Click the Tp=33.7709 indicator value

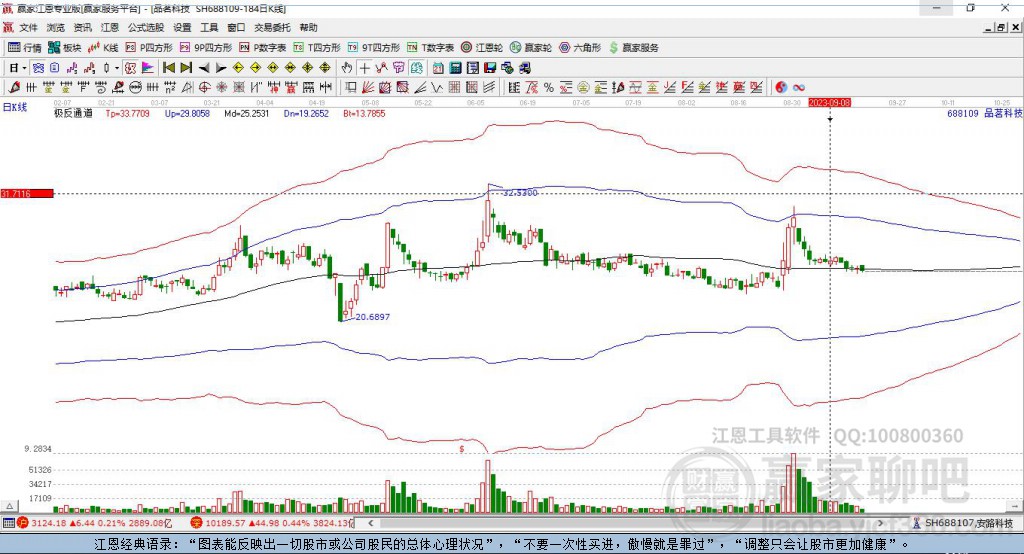(x=127, y=113)
